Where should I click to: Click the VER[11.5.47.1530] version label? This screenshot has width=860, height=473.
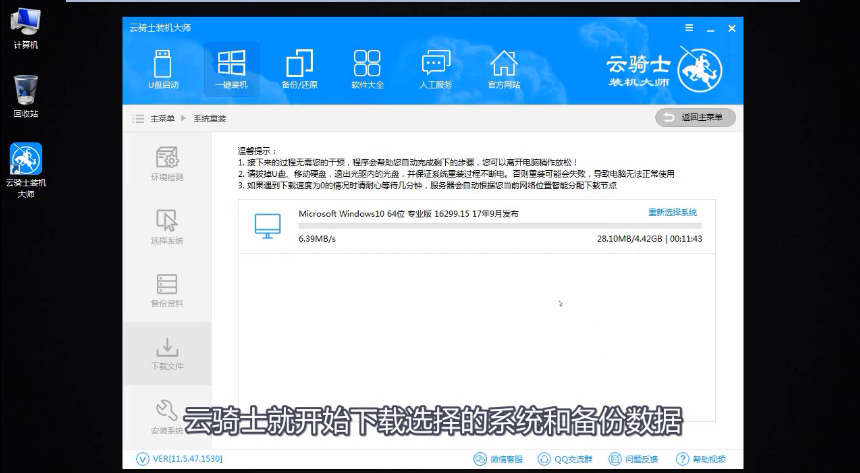pyautogui.click(x=187, y=459)
